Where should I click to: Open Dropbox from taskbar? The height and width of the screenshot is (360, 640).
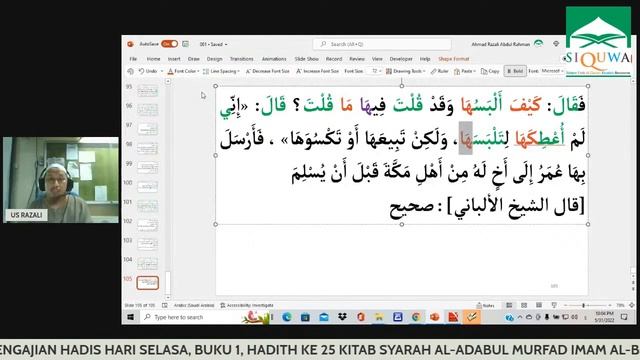[x=342, y=317]
